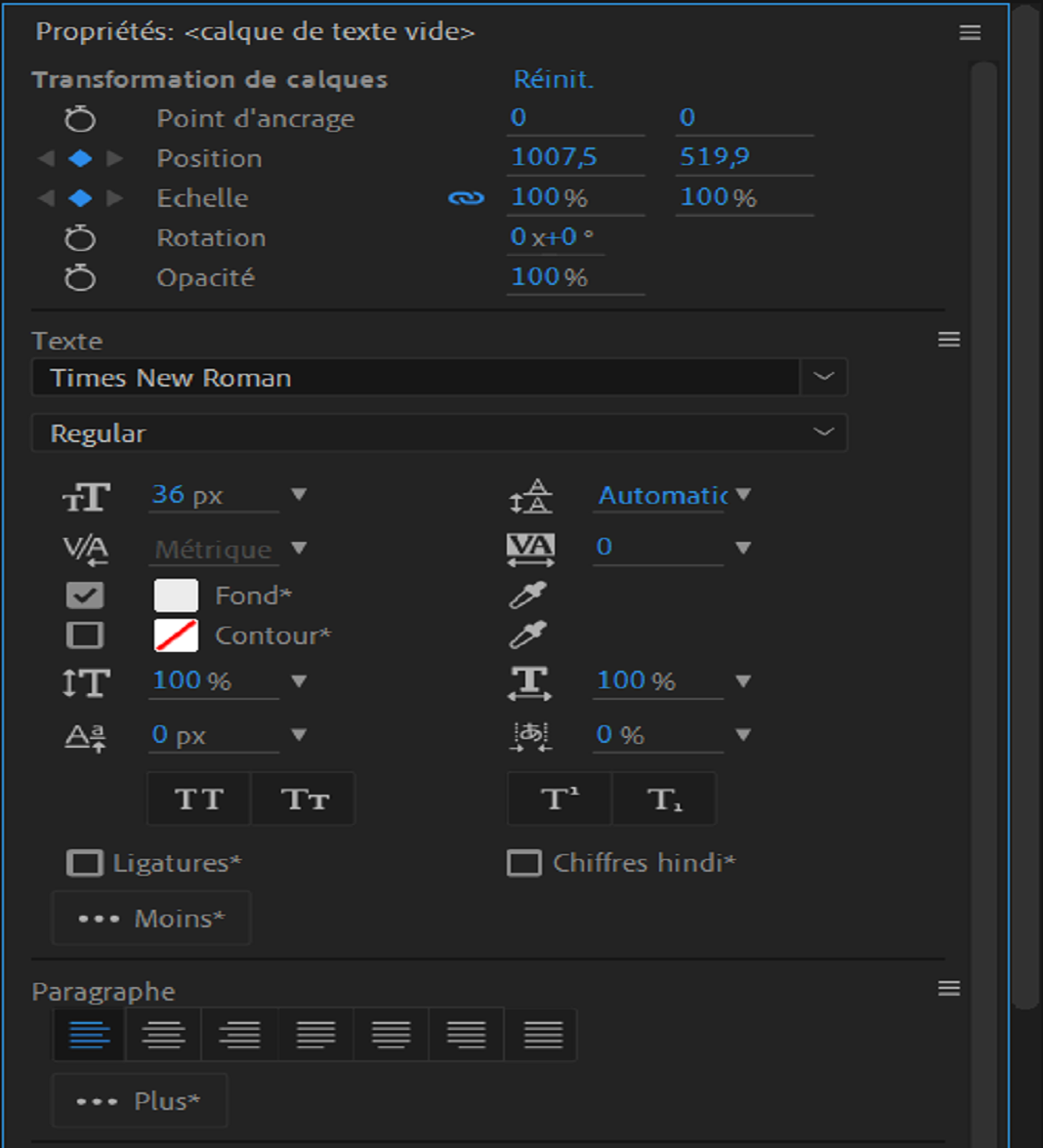Open the Paragraphe panel menu
Screen dimensions: 1043x1148
click(x=948, y=989)
